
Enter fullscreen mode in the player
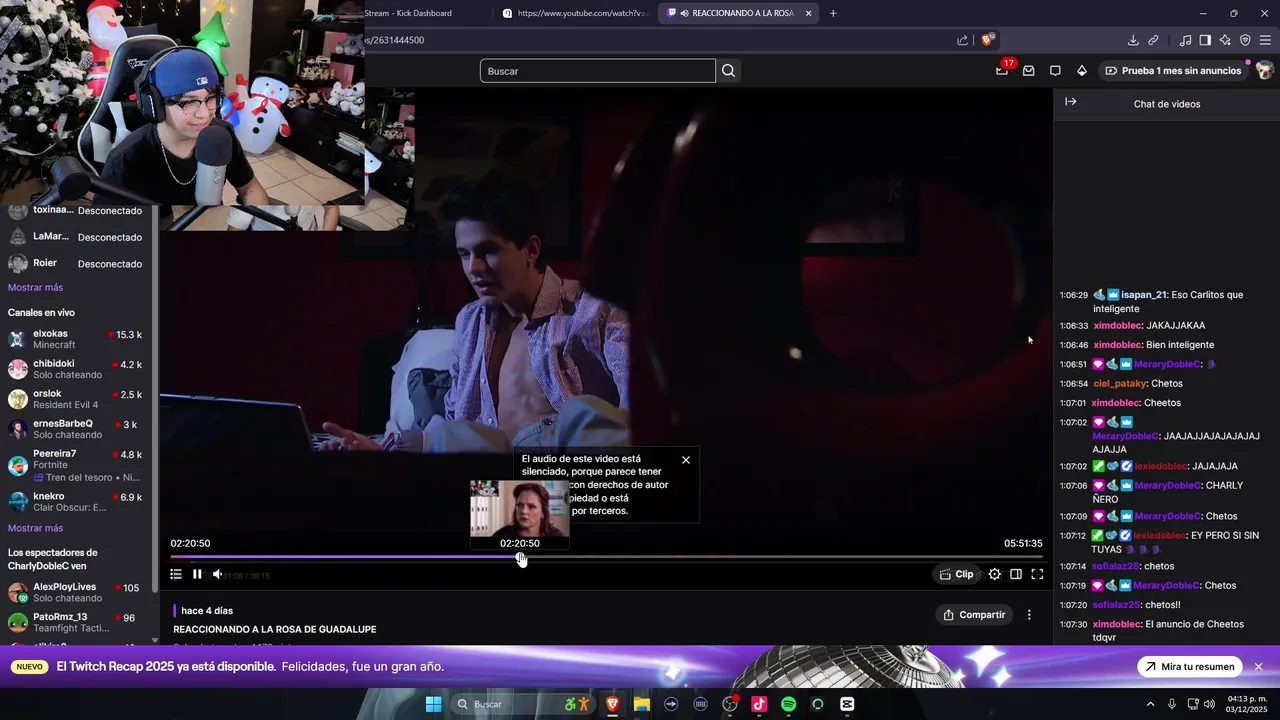(1037, 574)
